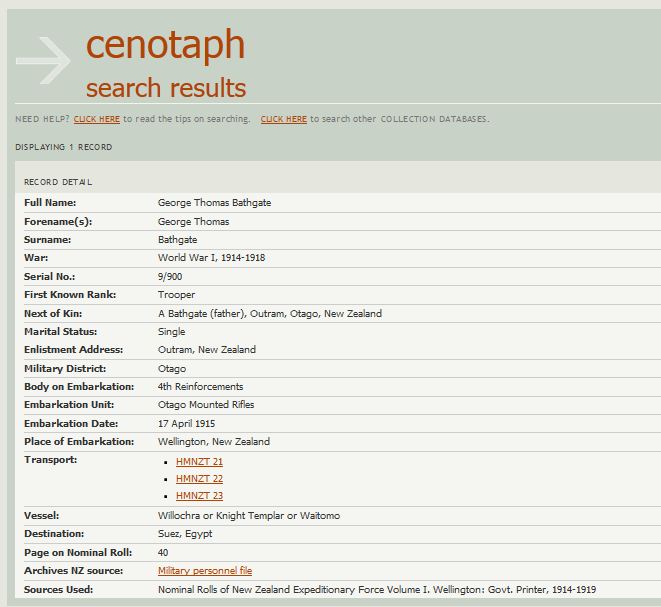Open the HMNZT 21 transport link
The width and height of the screenshot is (661, 607).
199,462
